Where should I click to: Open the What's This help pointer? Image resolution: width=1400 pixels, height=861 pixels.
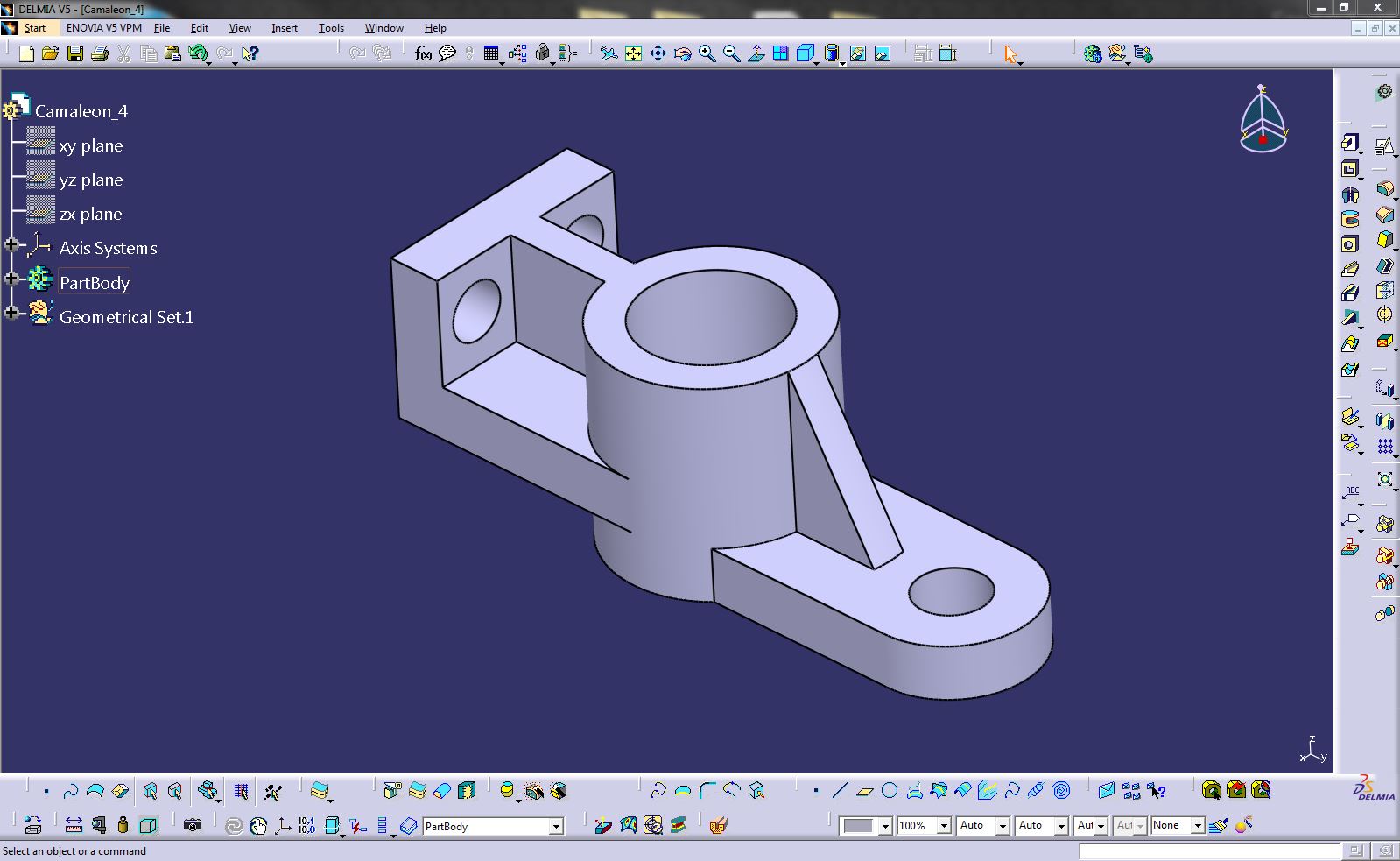(x=250, y=54)
